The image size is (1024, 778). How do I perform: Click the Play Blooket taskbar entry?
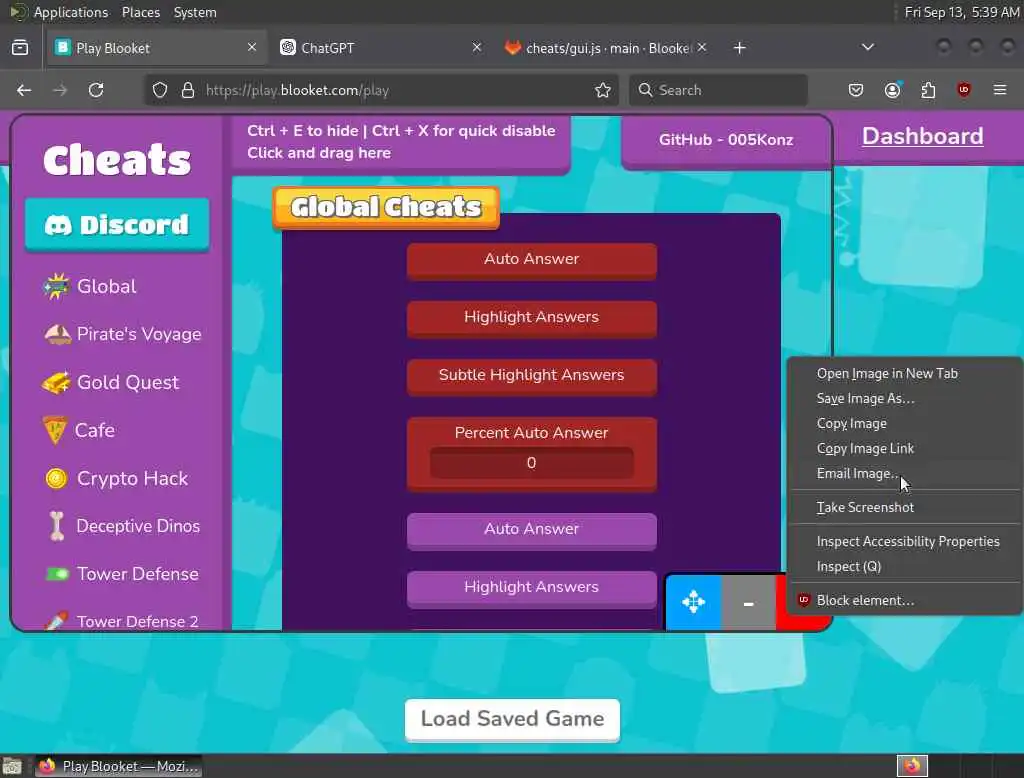[118, 766]
